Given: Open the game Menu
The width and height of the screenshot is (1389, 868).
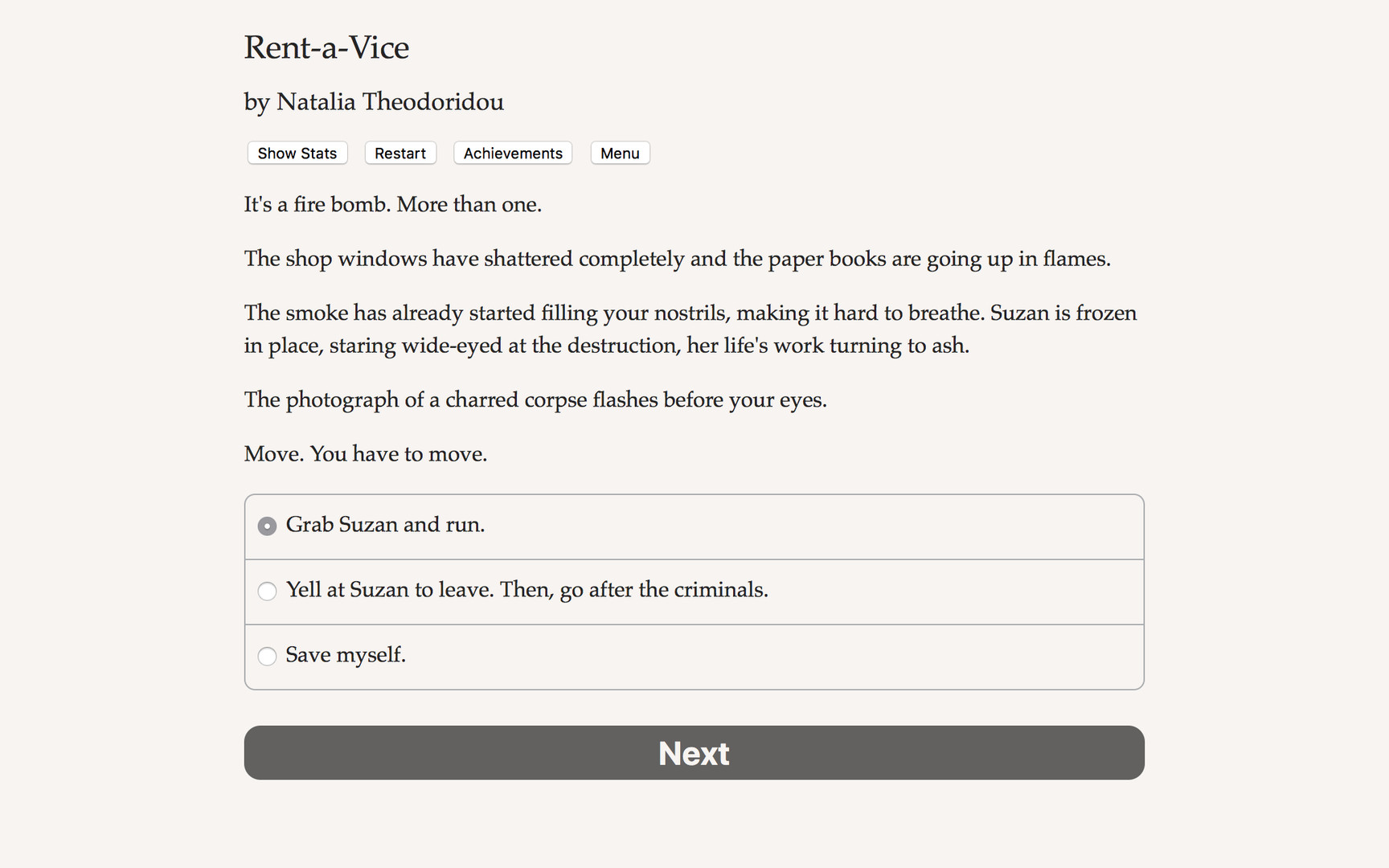Looking at the screenshot, I should tap(619, 153).
